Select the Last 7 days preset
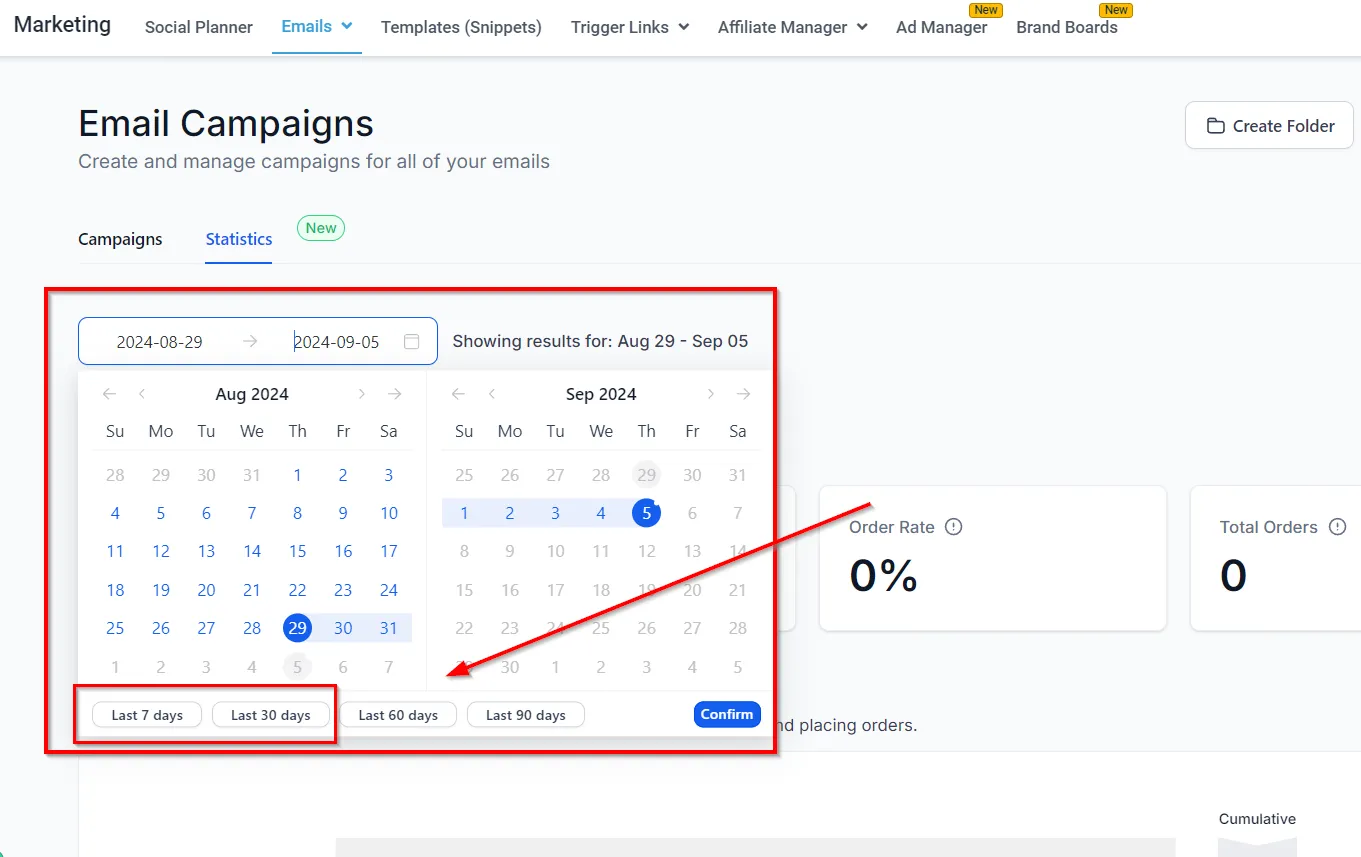 [x=147, y=715]
